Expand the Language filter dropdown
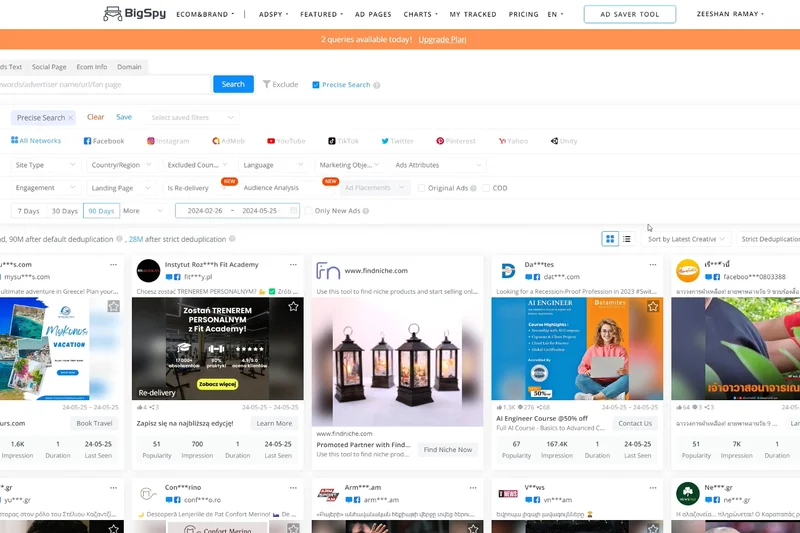The width and height of the screenshot is (800, 533). click(272, 165)
